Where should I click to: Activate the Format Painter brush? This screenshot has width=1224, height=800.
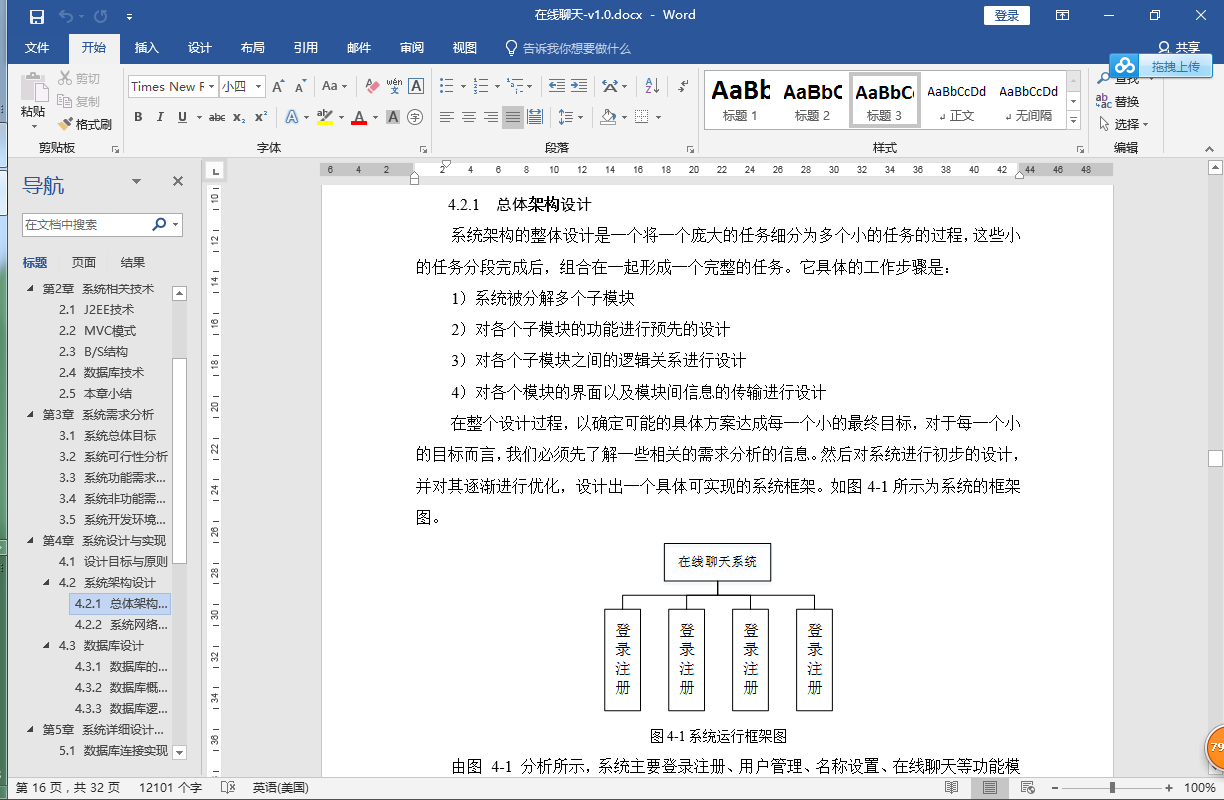point(85,124)
